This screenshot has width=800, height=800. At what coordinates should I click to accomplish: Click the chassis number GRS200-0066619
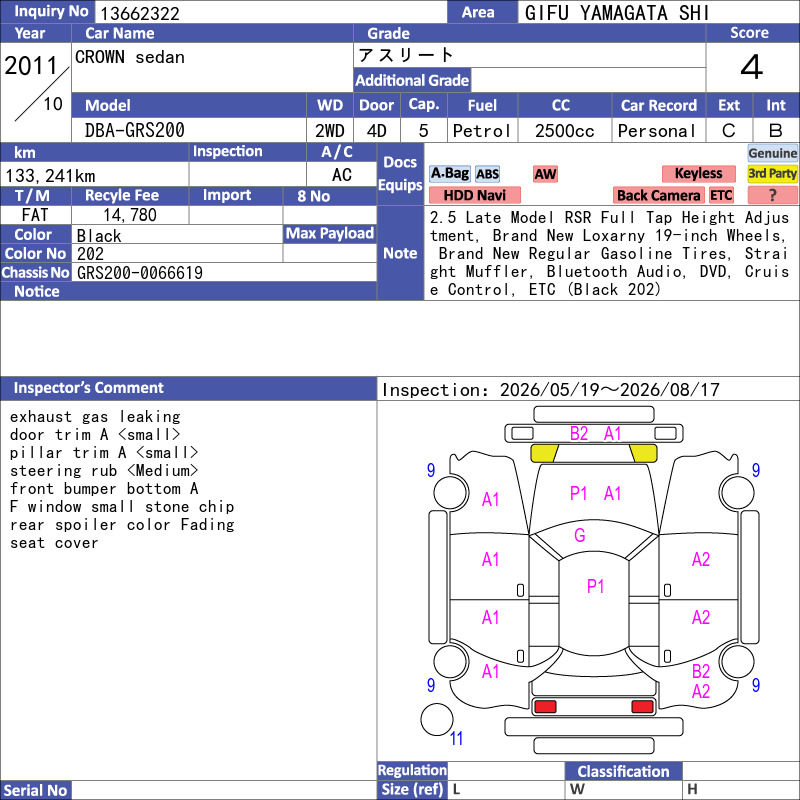click(x=140, y=273)
